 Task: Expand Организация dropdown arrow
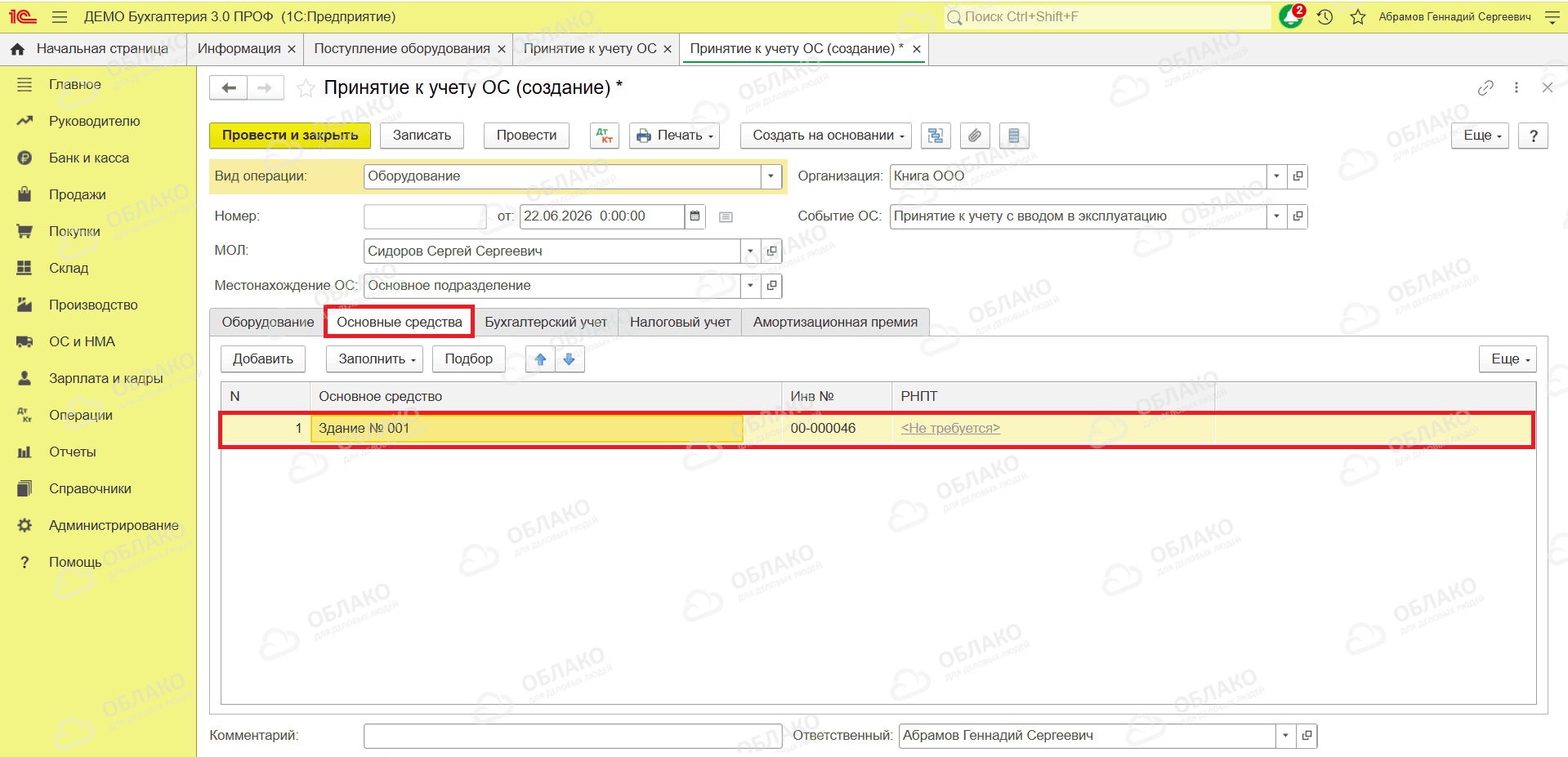pyautogui.click(x=1276, y=176)
